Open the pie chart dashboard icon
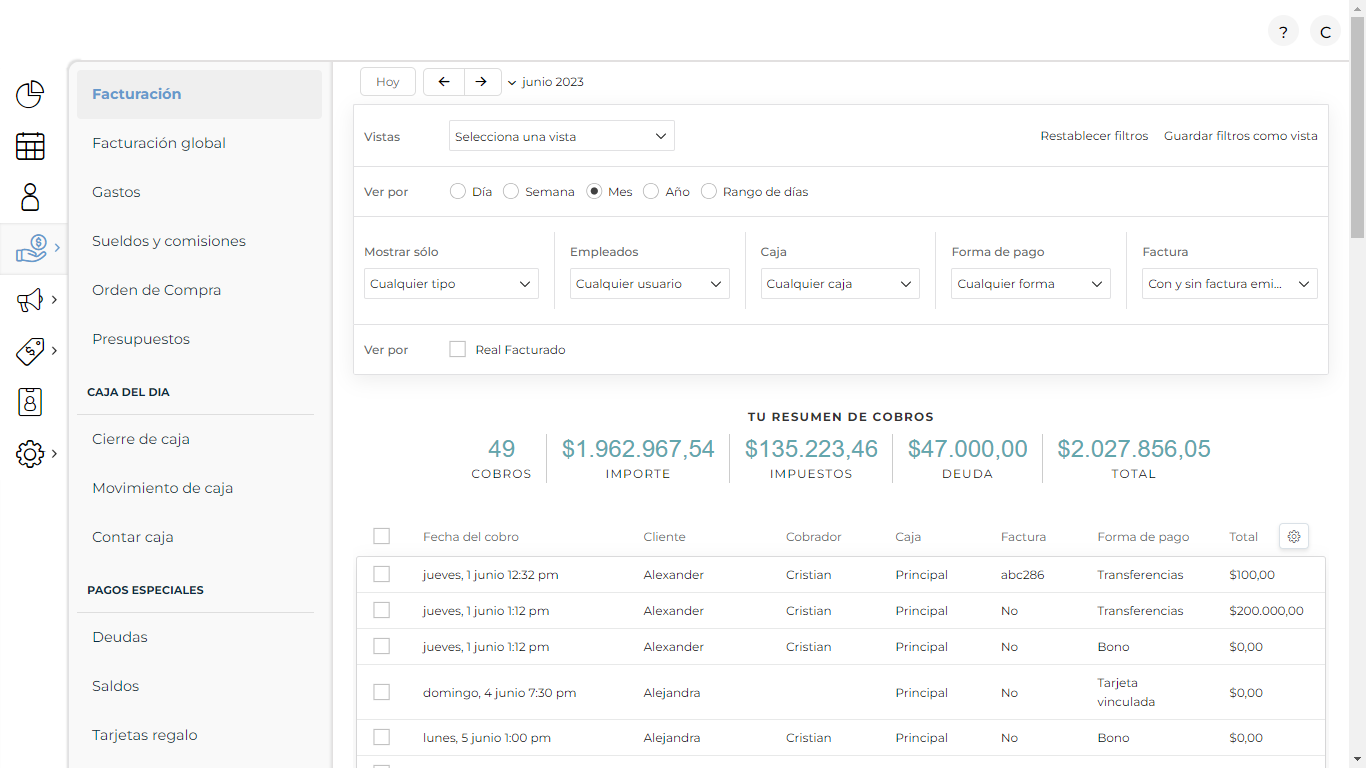The height and width of the screenshot is (768, 1366). click(x=30, y=95)
